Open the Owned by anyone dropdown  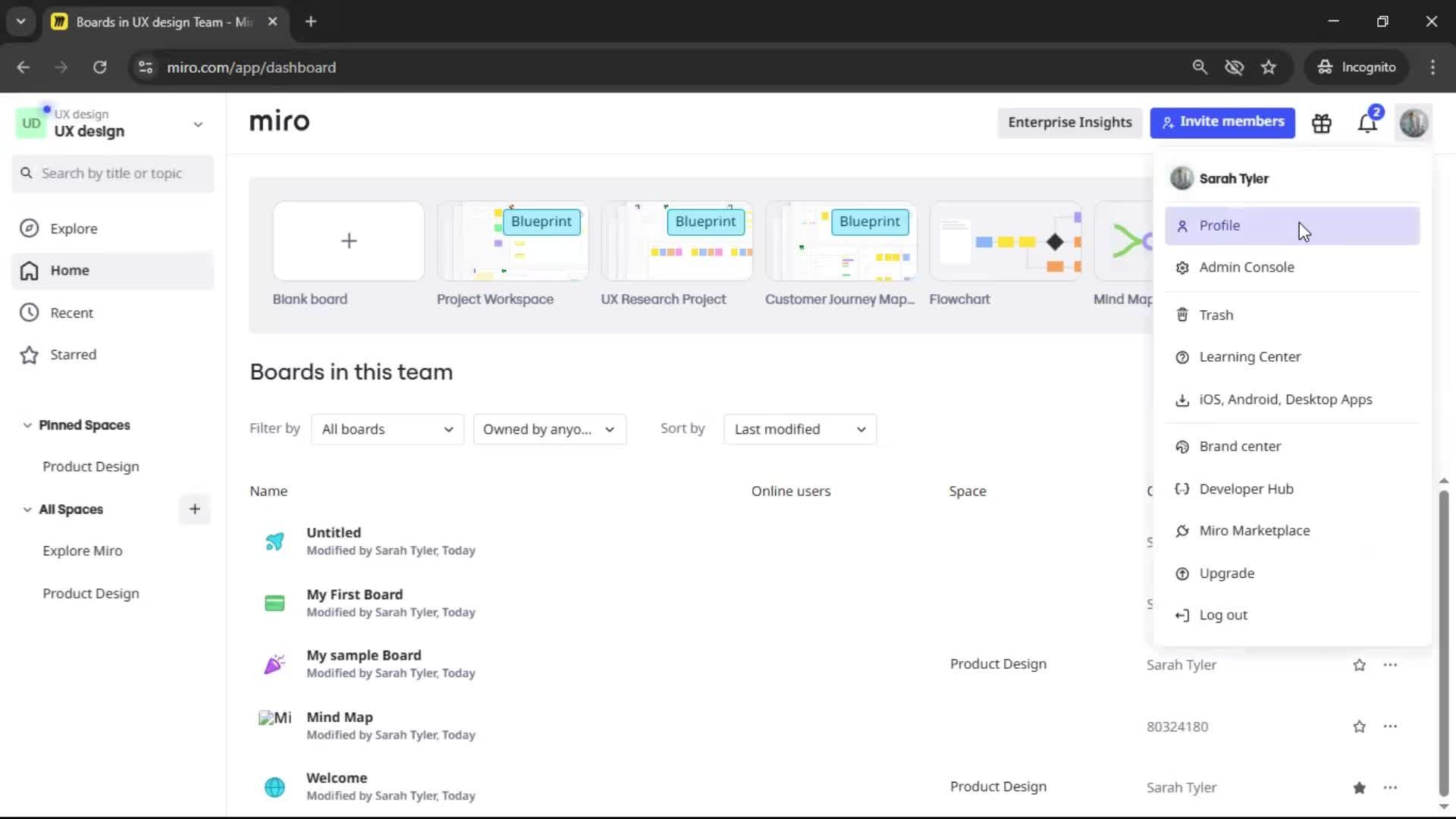(550, 429)
